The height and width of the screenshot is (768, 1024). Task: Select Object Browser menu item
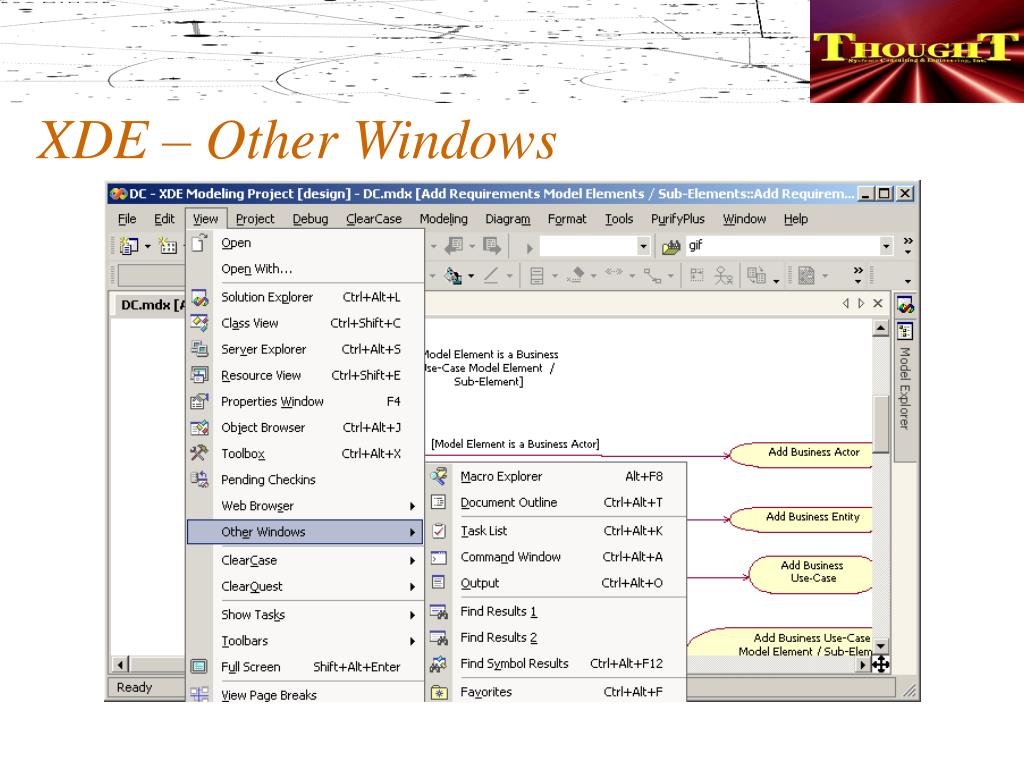point(304,428)
